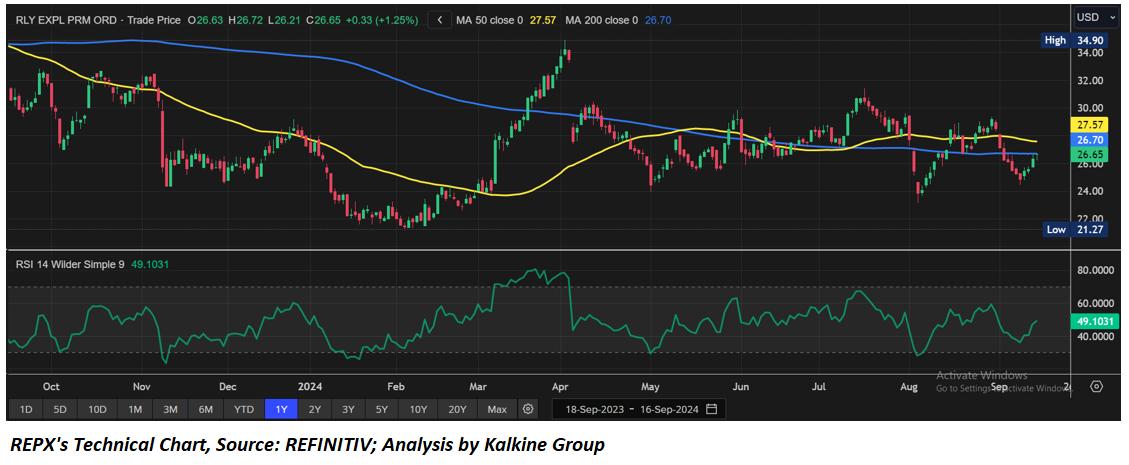Screen dimensions: 1129x465
Task: Click the 2024 label on time axis
Action: [309, 387]
